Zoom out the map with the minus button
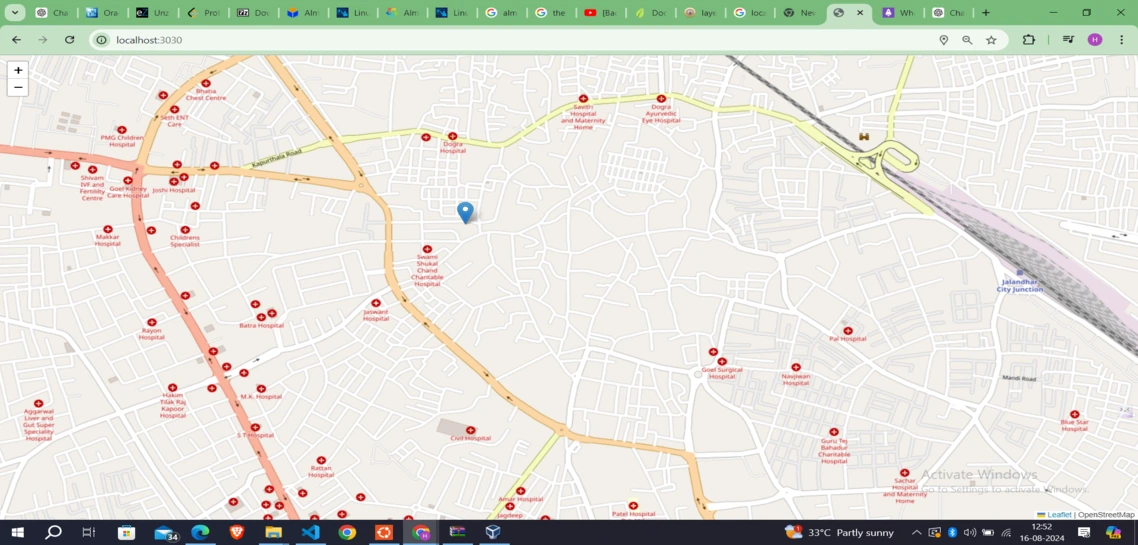1138x545 pixels. (18, 88)
